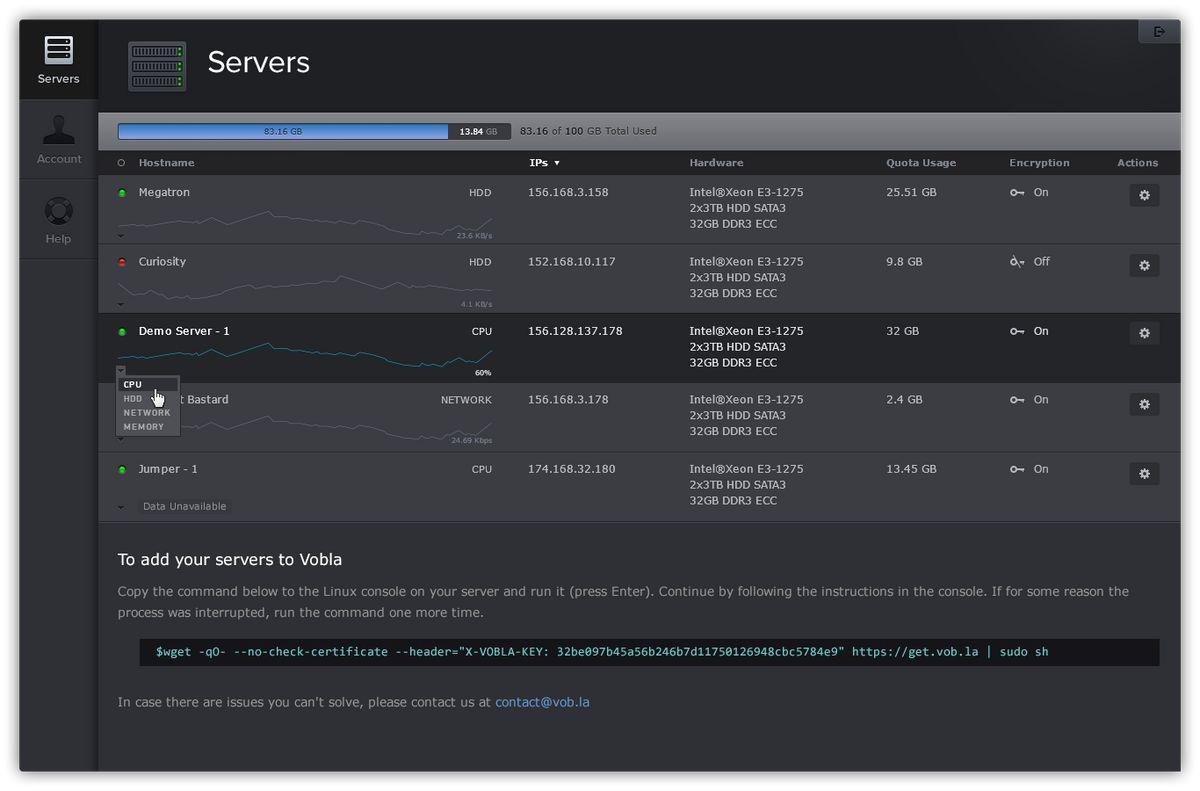Open the Account sidebar section
This screenshot has height=791, width=1200.
tap(59, 140)
